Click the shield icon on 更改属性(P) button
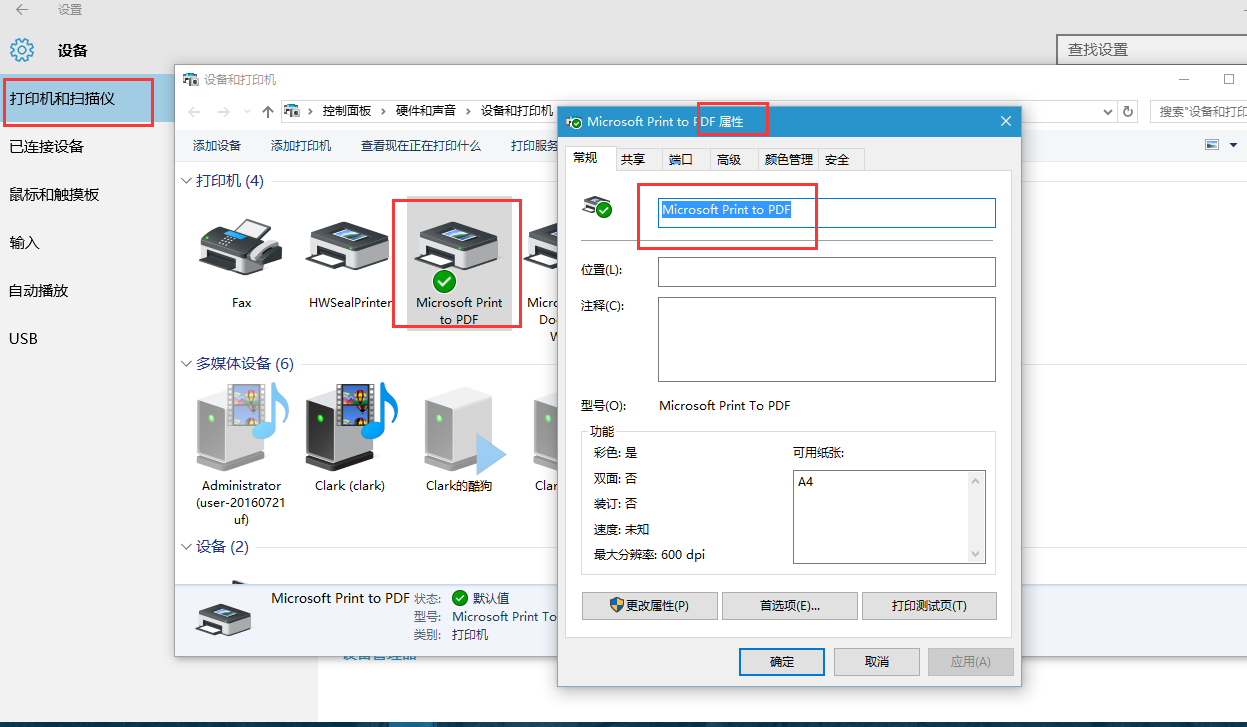 click(x=617, y=605)
